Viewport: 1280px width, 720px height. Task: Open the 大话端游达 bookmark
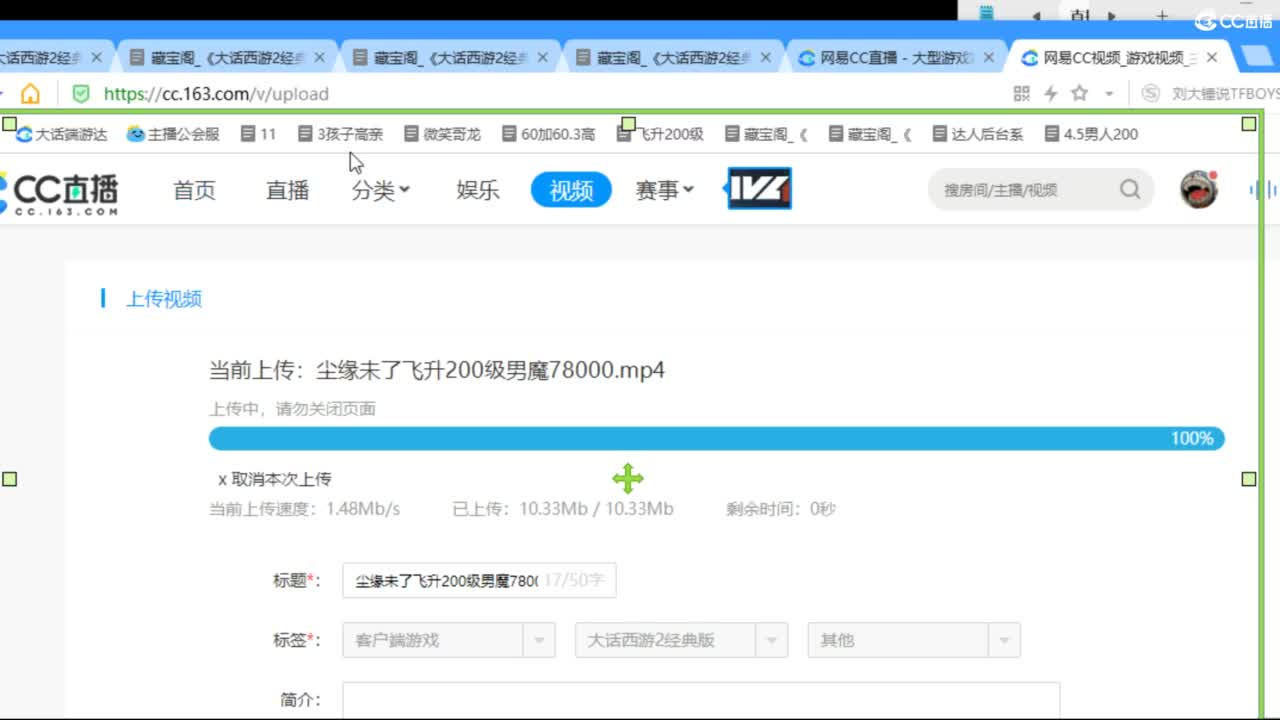point(61,134)
